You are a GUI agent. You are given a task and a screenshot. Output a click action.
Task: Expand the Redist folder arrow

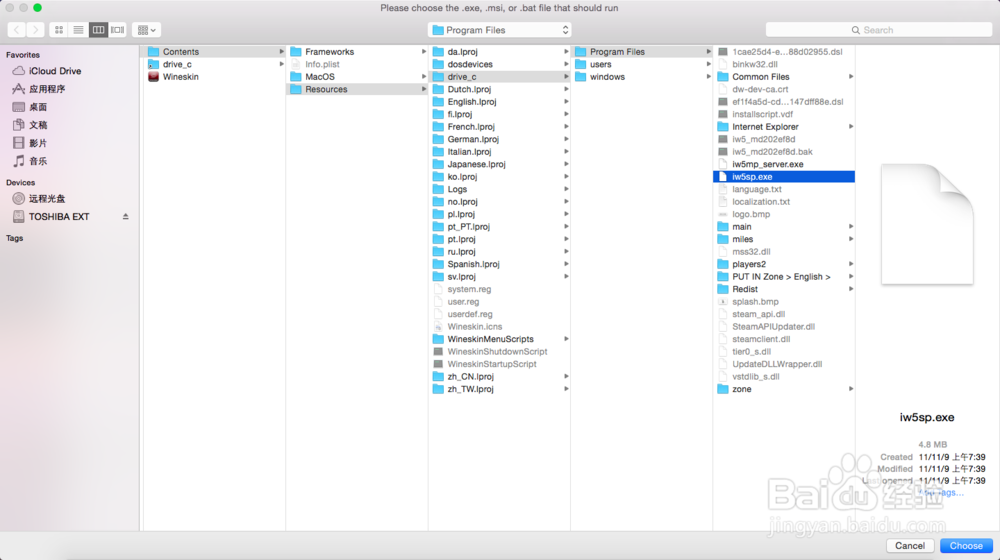pos(851,289)
